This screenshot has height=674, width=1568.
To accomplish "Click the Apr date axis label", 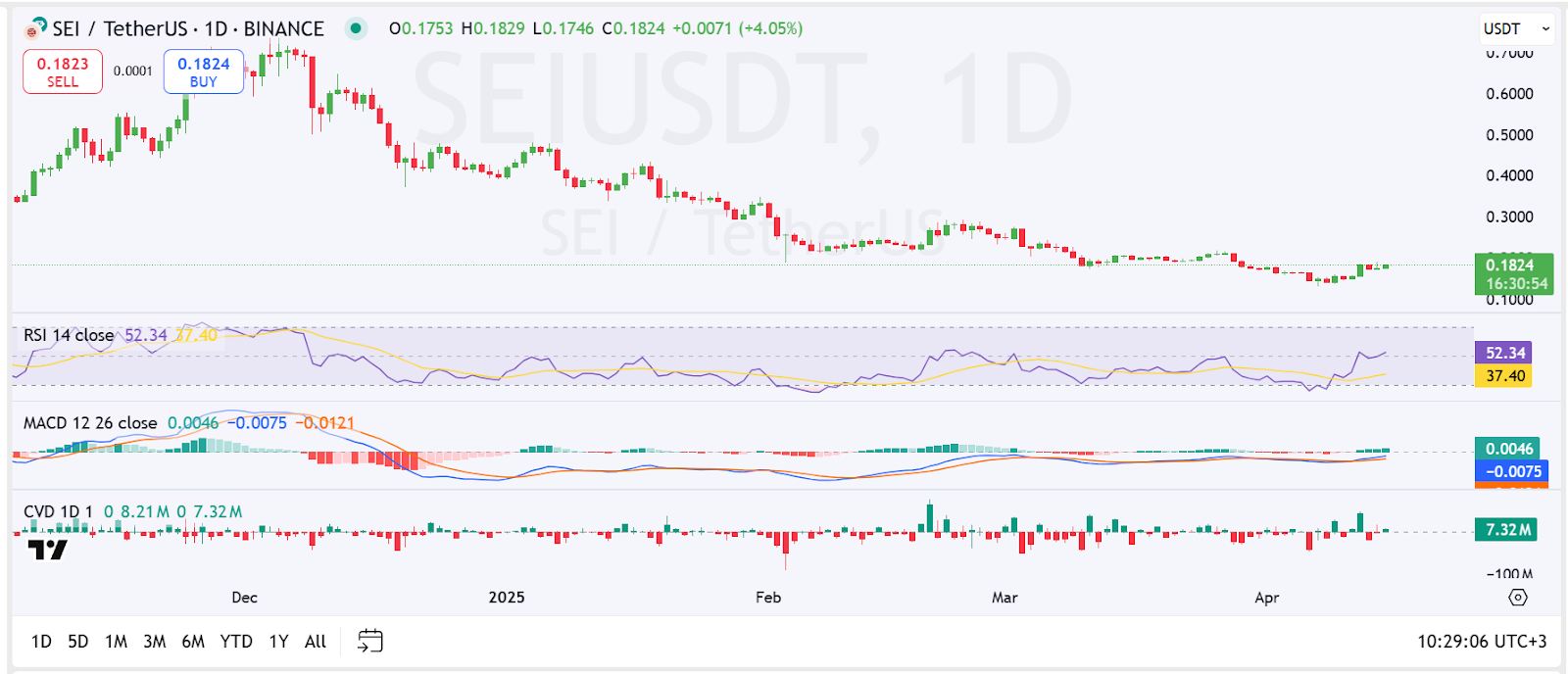I will pyautogui.click(x=1267, y=597).
